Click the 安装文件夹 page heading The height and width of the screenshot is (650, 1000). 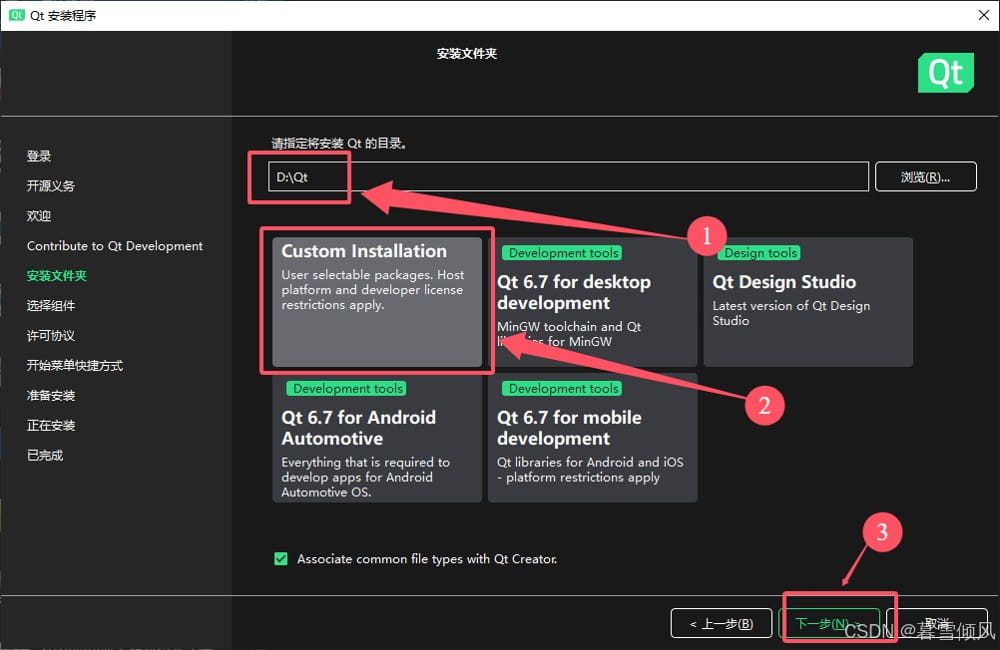click(x=467, y=54)
